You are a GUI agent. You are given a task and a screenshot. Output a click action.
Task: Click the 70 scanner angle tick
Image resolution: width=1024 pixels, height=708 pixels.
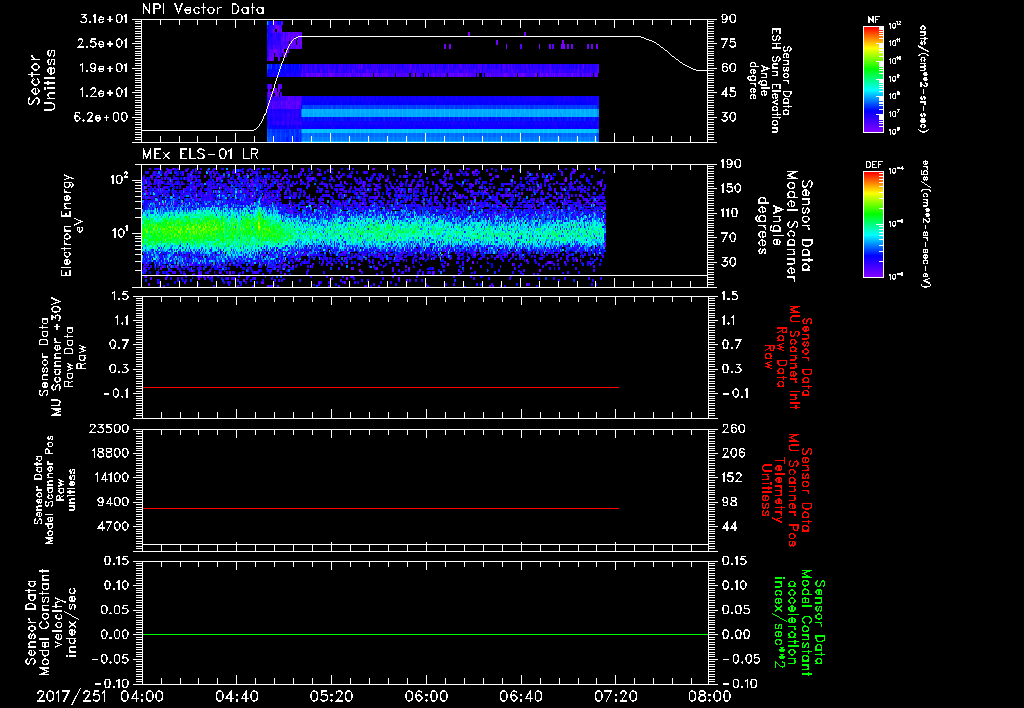(x=729, y=238)
